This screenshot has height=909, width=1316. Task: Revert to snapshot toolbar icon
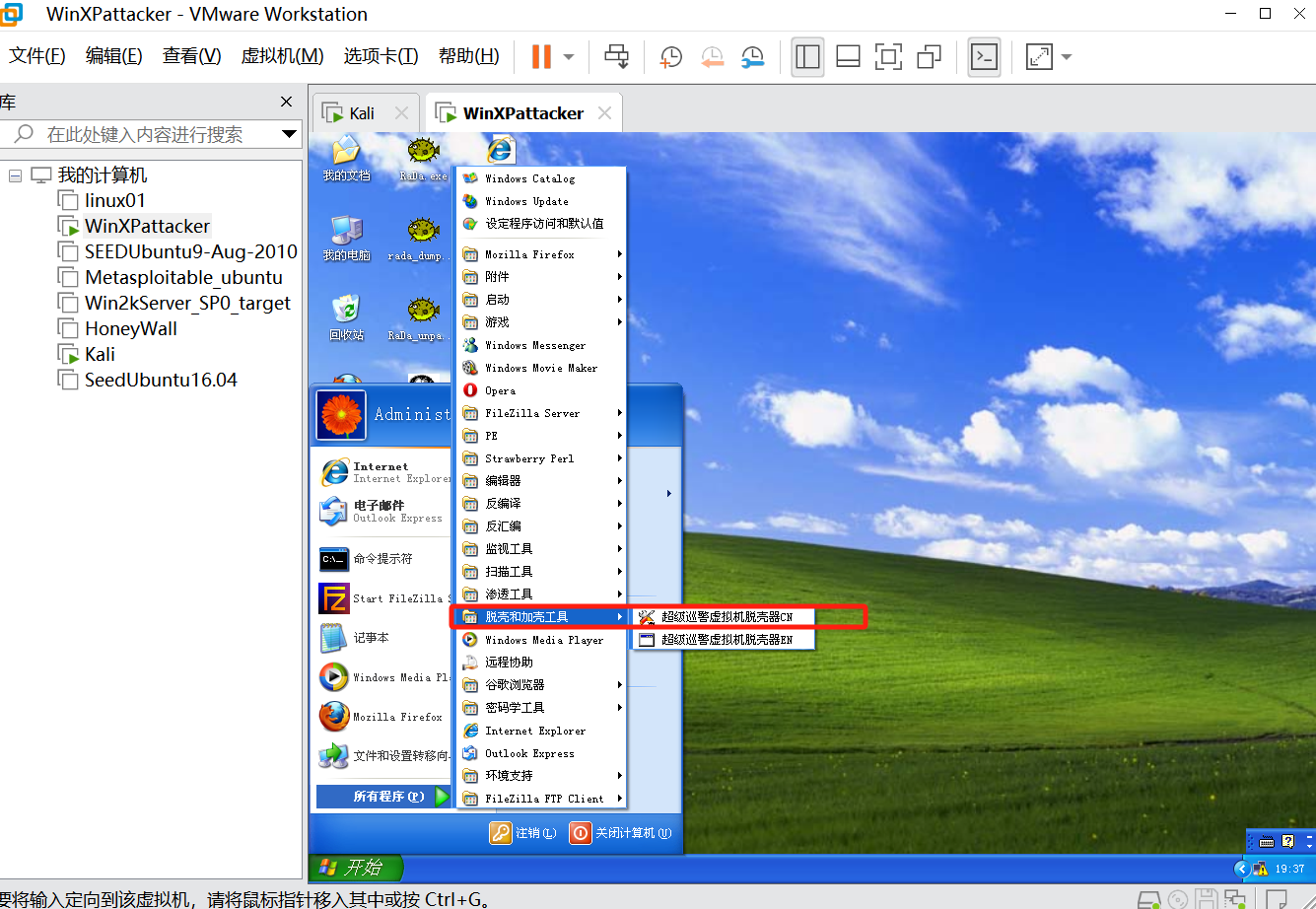[x=712, y=57]
